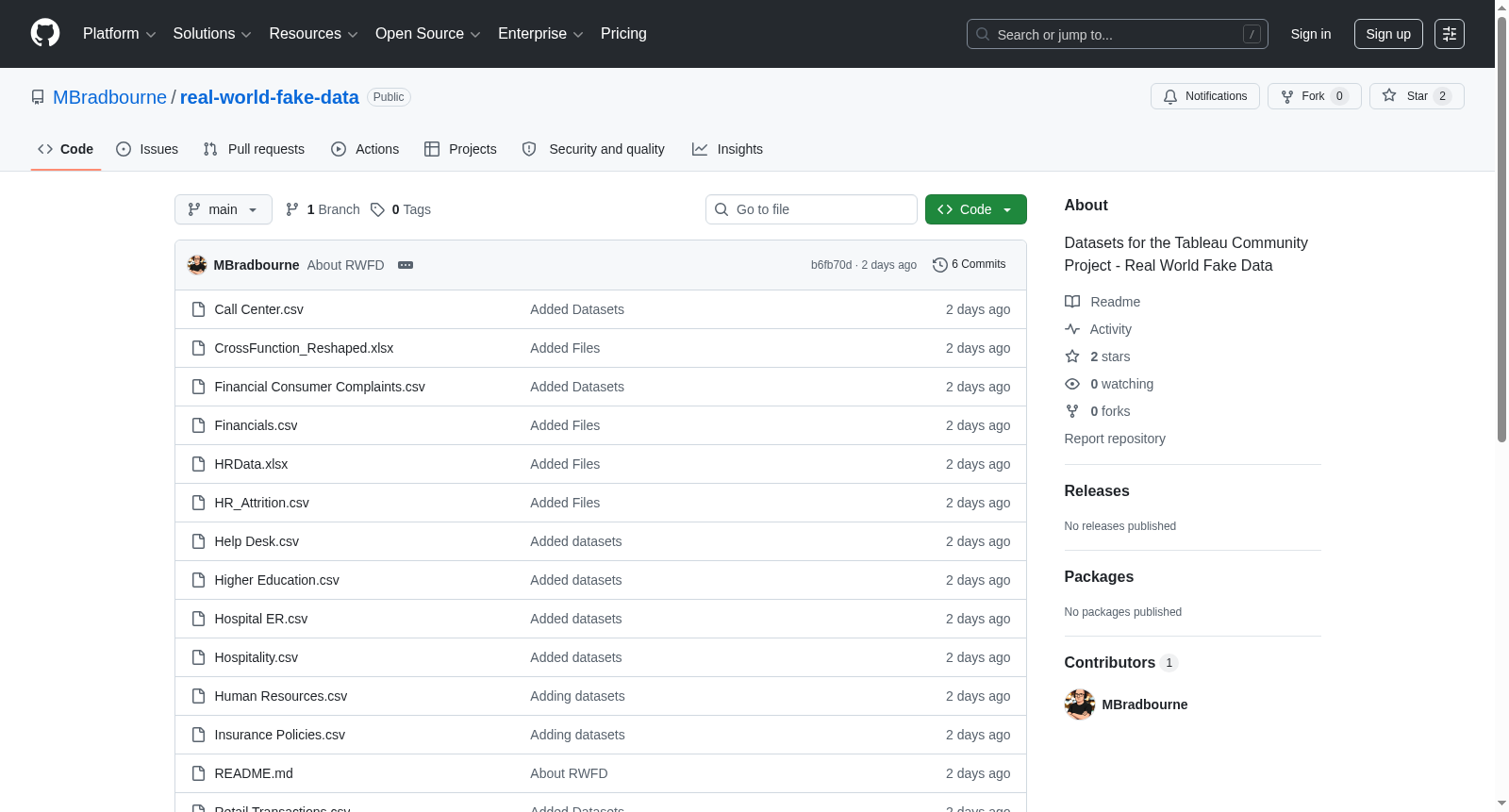Open the Hospital ER.csv file

click(x=261, y=619)
